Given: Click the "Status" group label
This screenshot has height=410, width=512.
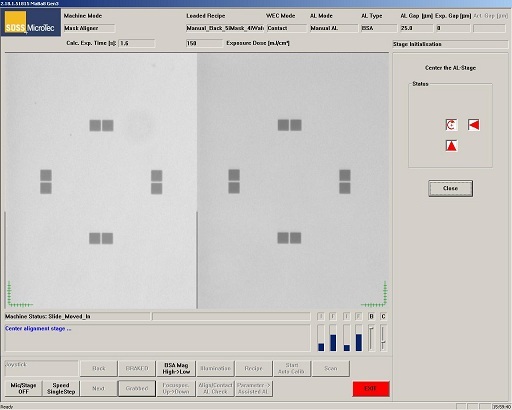Looking at the screenshot, I should [420, 84].
